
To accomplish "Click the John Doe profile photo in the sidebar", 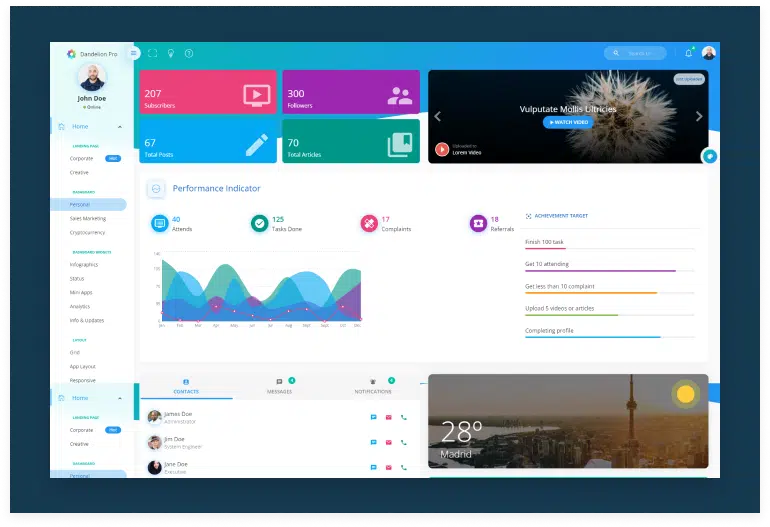I will 92,77.
